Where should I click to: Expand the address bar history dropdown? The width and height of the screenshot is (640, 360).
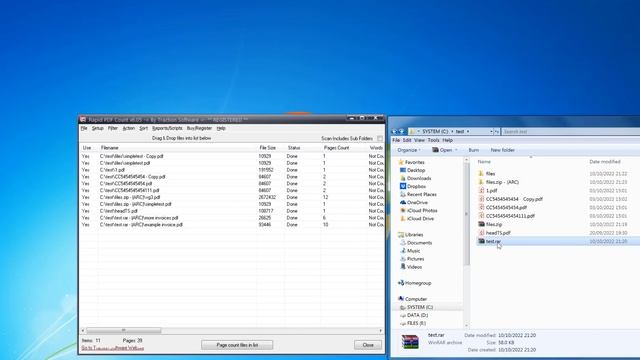(491, 131)
